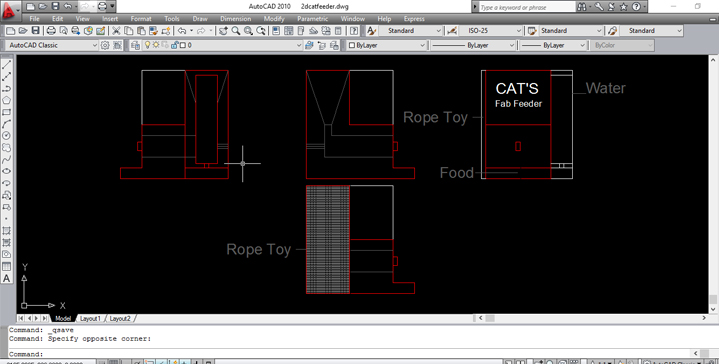This screenshot has width=719, height=364.
Task: Click the Workspace Settings gear icon
Action: coord(105,45)
